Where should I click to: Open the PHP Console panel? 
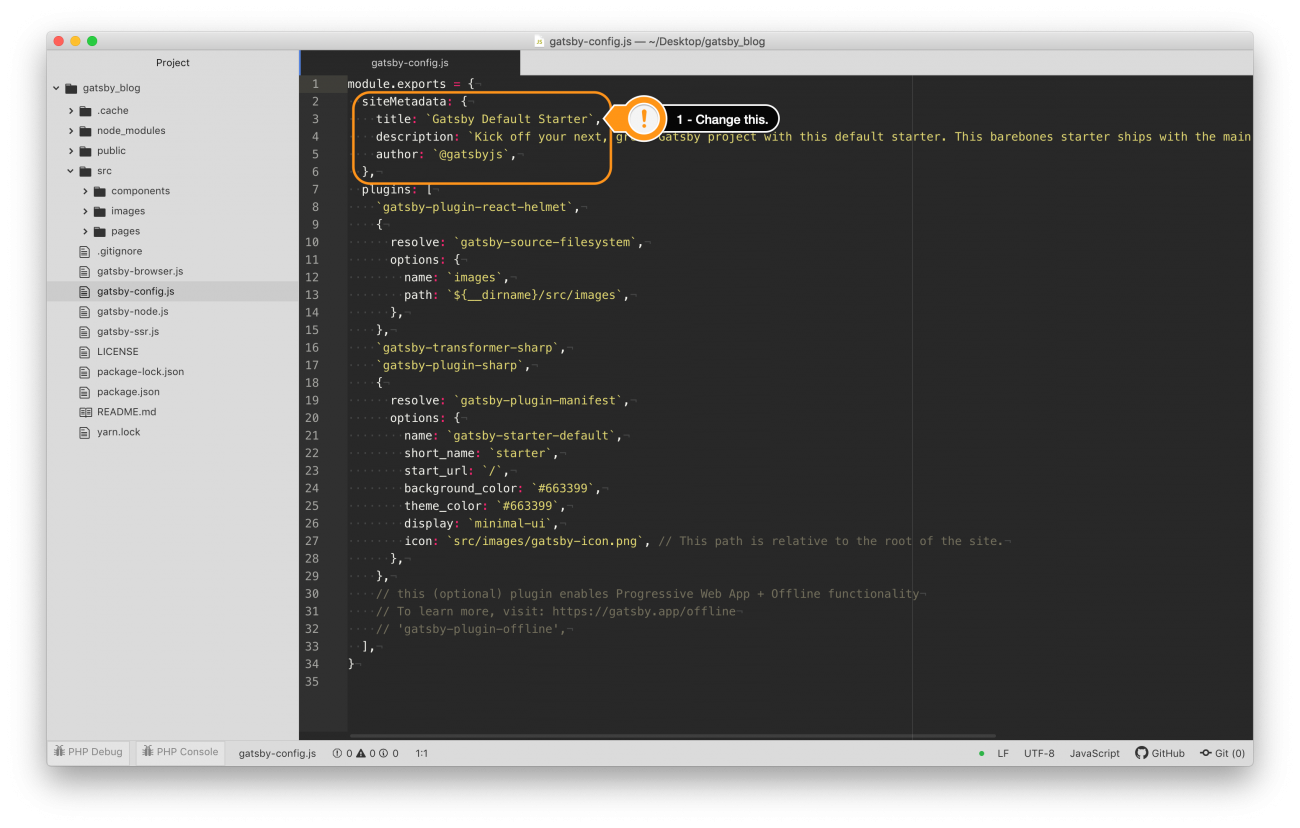pyautogui.click(x=179, y=752)
